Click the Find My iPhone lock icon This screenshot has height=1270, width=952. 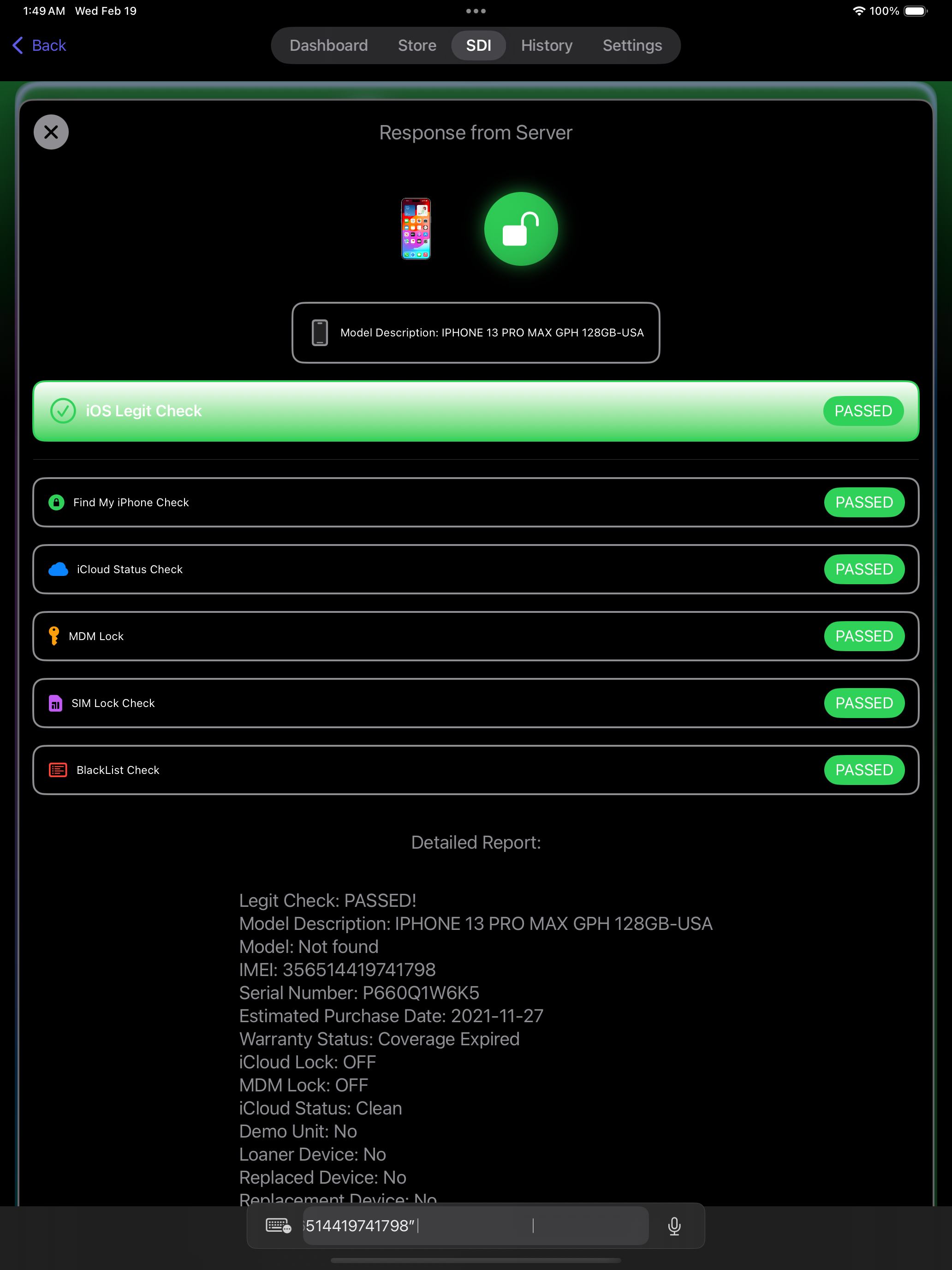coord(56,503)
